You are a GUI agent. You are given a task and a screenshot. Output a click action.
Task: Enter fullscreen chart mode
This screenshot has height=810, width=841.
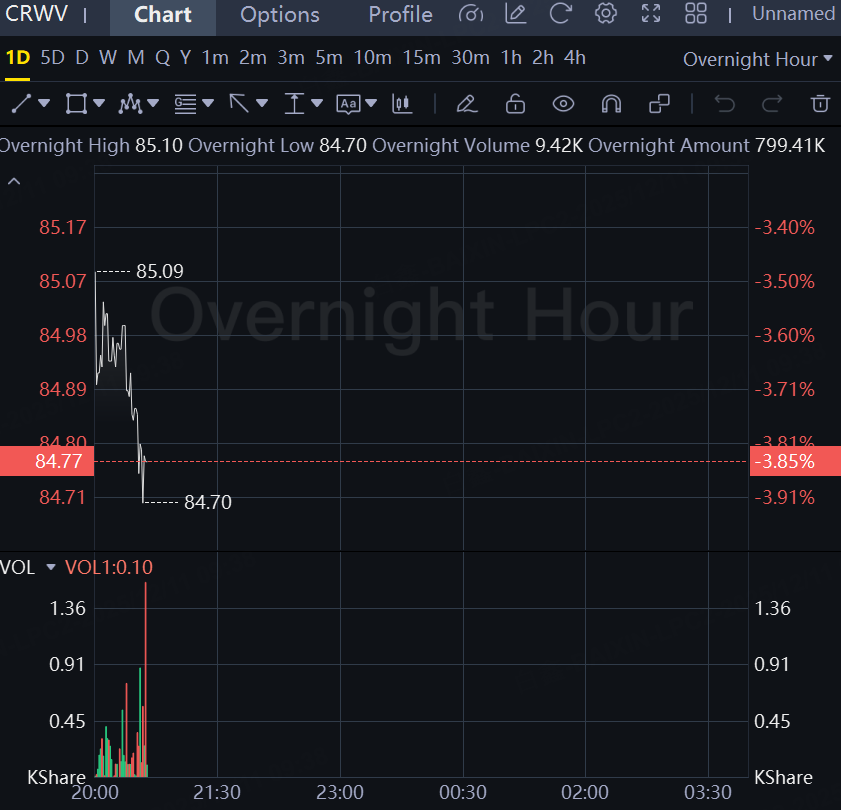[651, 14]
